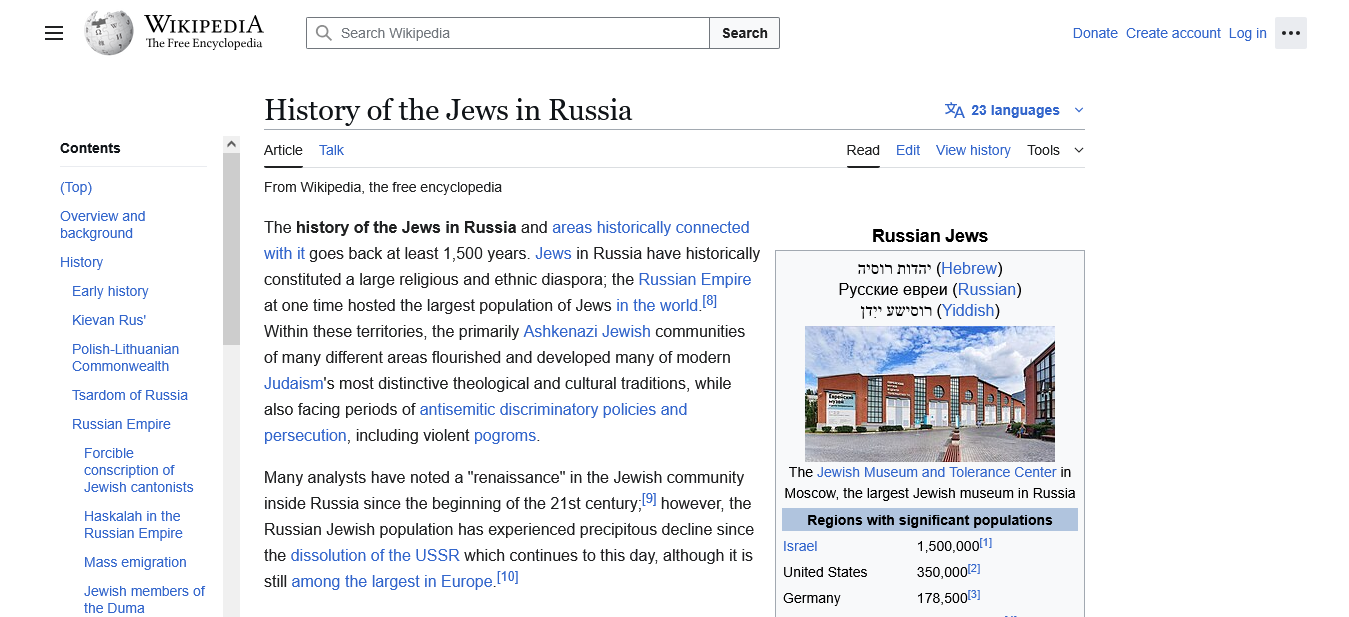Click reference [2] next to 350,000

pyautogui.click(x=974, y=568)
